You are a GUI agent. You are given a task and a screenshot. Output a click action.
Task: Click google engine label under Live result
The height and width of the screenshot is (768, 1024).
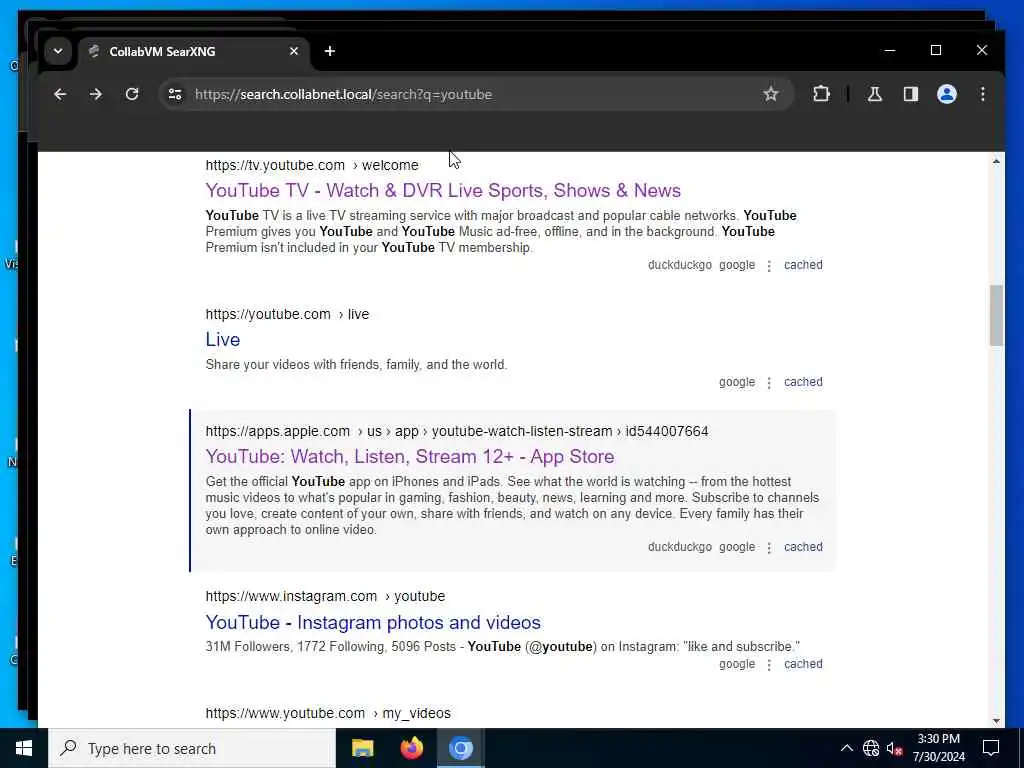pos(737,381)
